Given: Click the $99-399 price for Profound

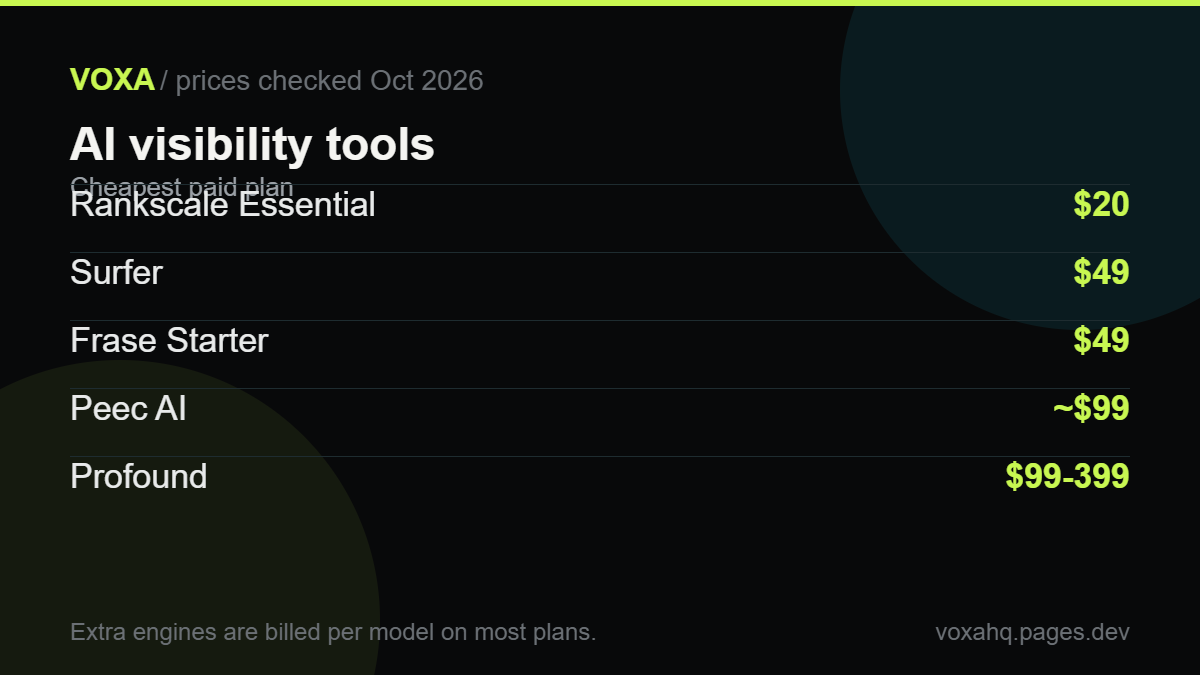Looking at the screenshot, I should (x=1067, y=476).
